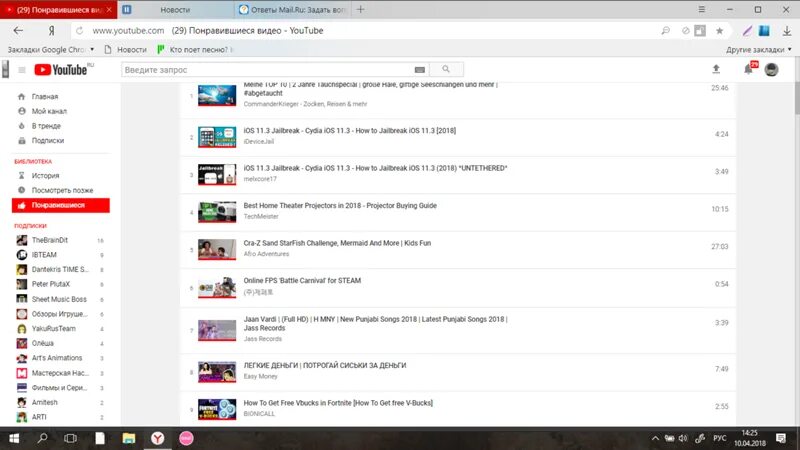Switch to 'Ответы Mail.Ru' browser tab
The width and height of the screenshot is (800, 450).
tap(293, 10)
